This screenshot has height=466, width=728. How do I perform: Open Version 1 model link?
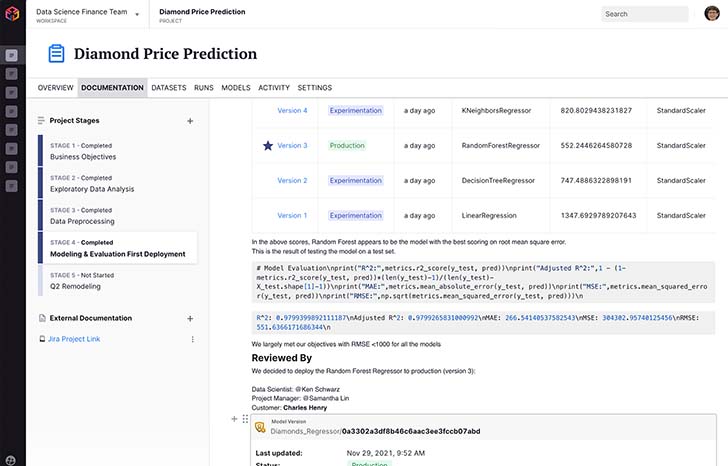pyautogui.click(x=292, y=215)
